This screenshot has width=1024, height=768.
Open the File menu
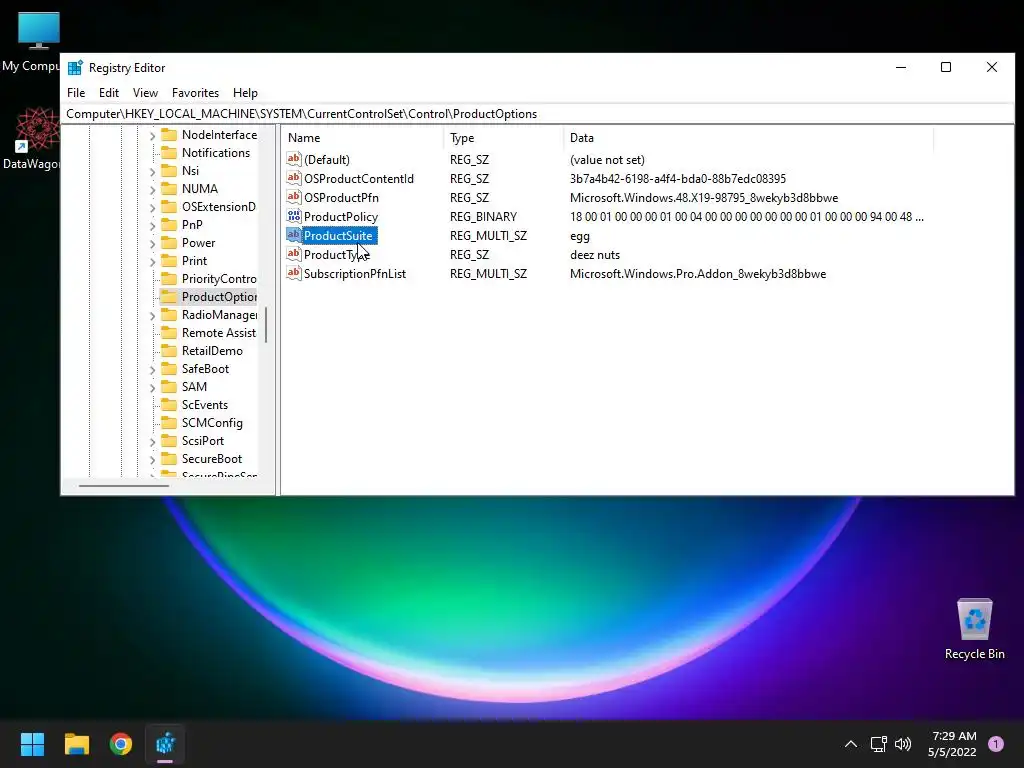(76, 93)
